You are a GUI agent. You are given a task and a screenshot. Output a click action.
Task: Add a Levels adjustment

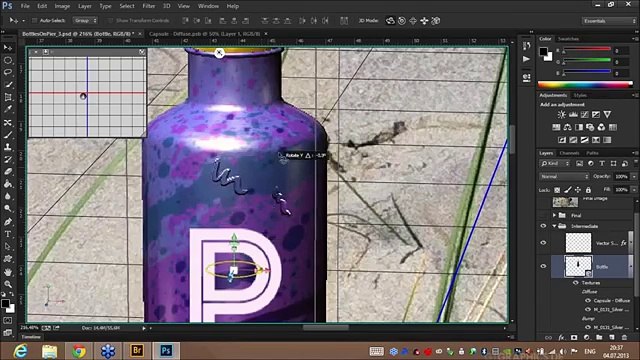tap(573, 115)
